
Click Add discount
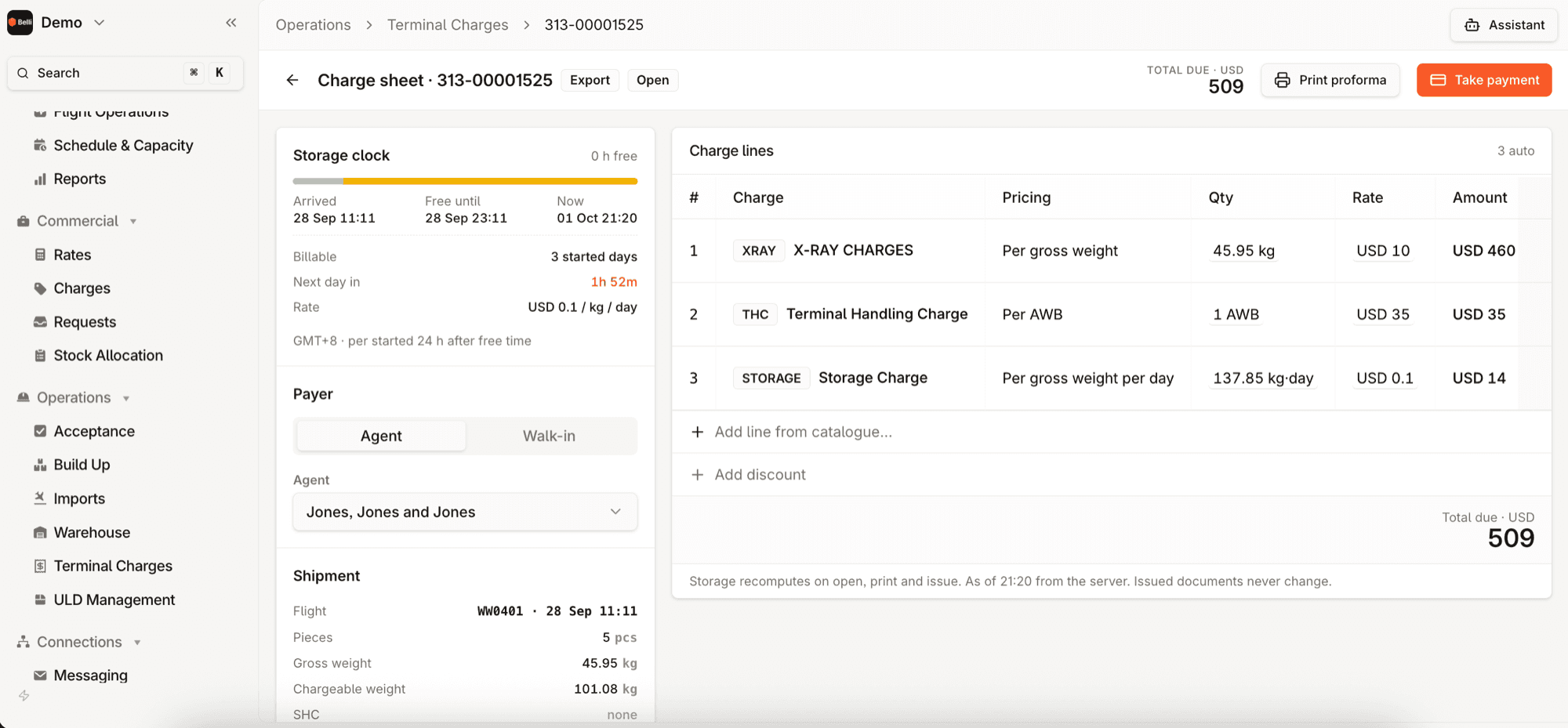click(760, 475)
